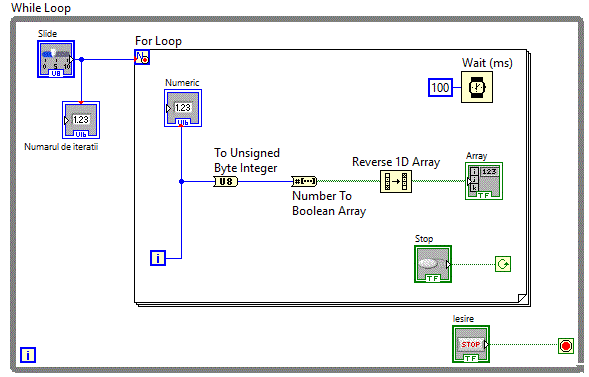Select the For Loop count terminal N
The height and width of the screenshot is (377, 589).
pyautogui.click(x=142, y=57)
